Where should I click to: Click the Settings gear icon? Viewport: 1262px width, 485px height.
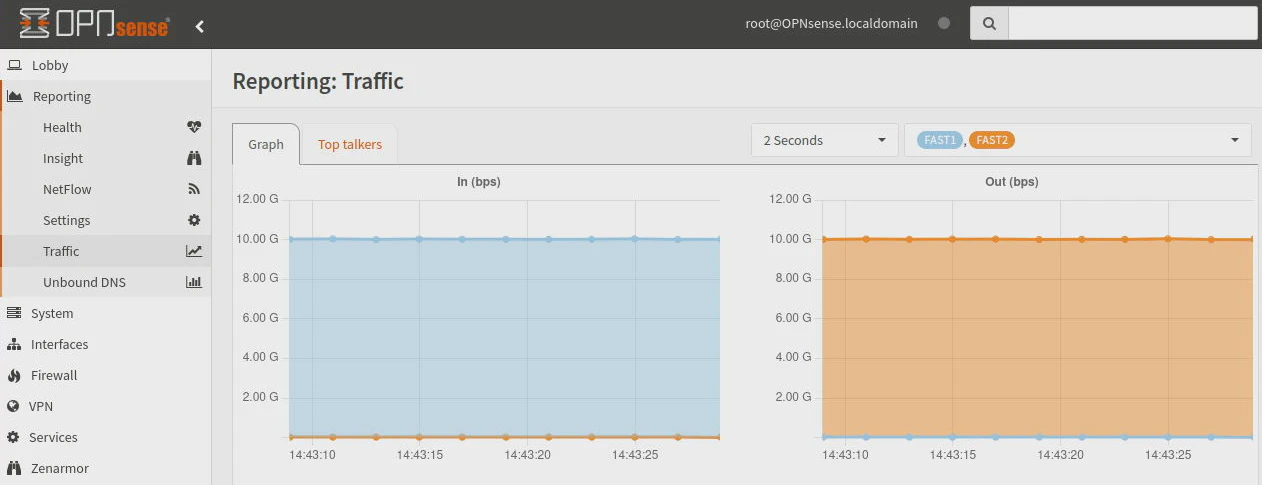pyautogui.click(x=194, y=220)
